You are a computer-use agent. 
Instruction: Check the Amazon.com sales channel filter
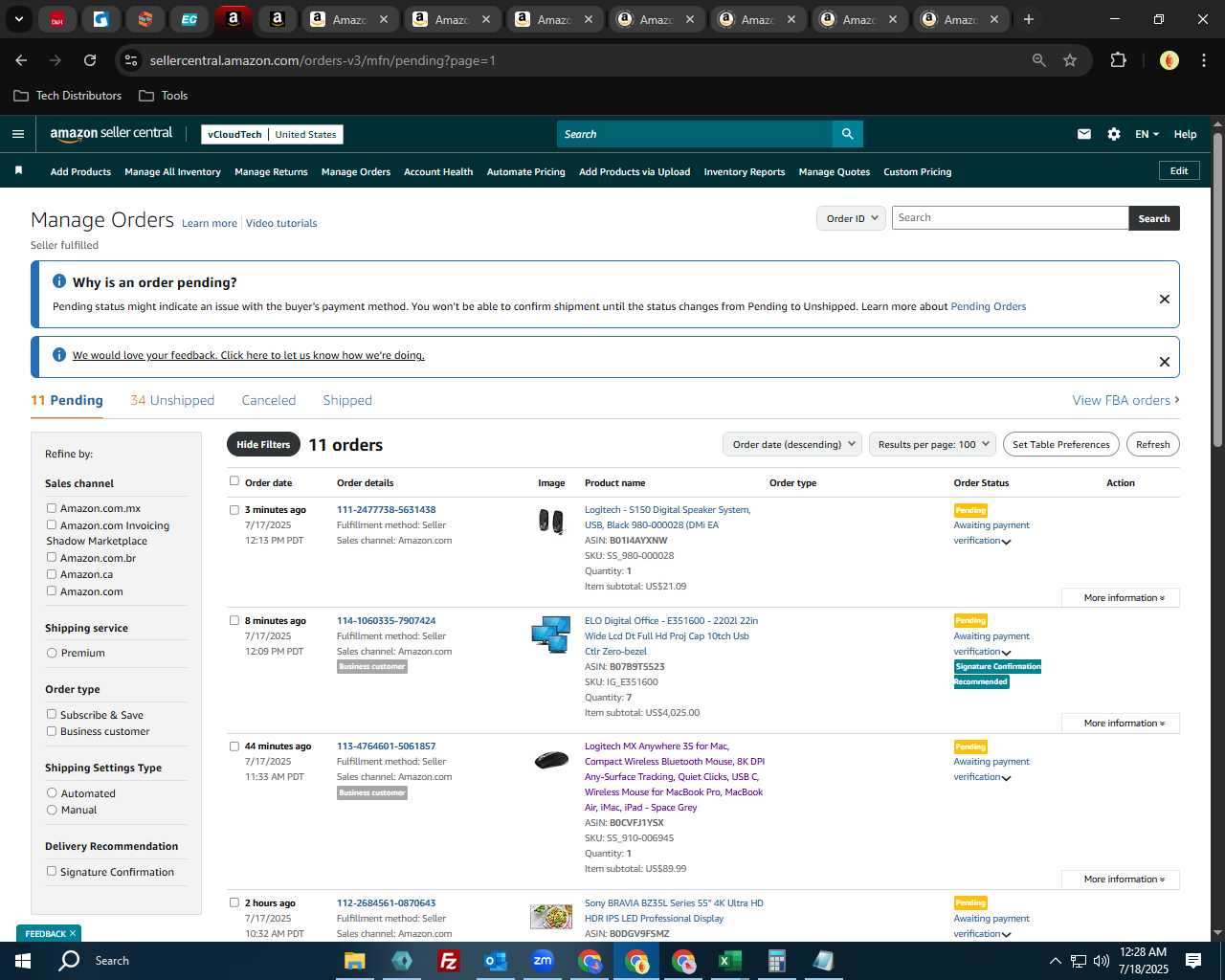point(52,590)
